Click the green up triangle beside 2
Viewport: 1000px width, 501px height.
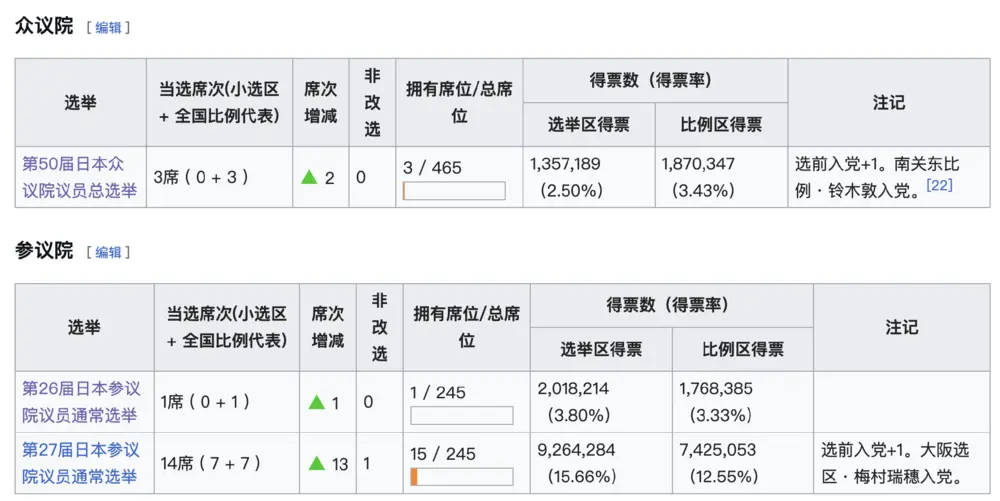click(x=309, y=178)
